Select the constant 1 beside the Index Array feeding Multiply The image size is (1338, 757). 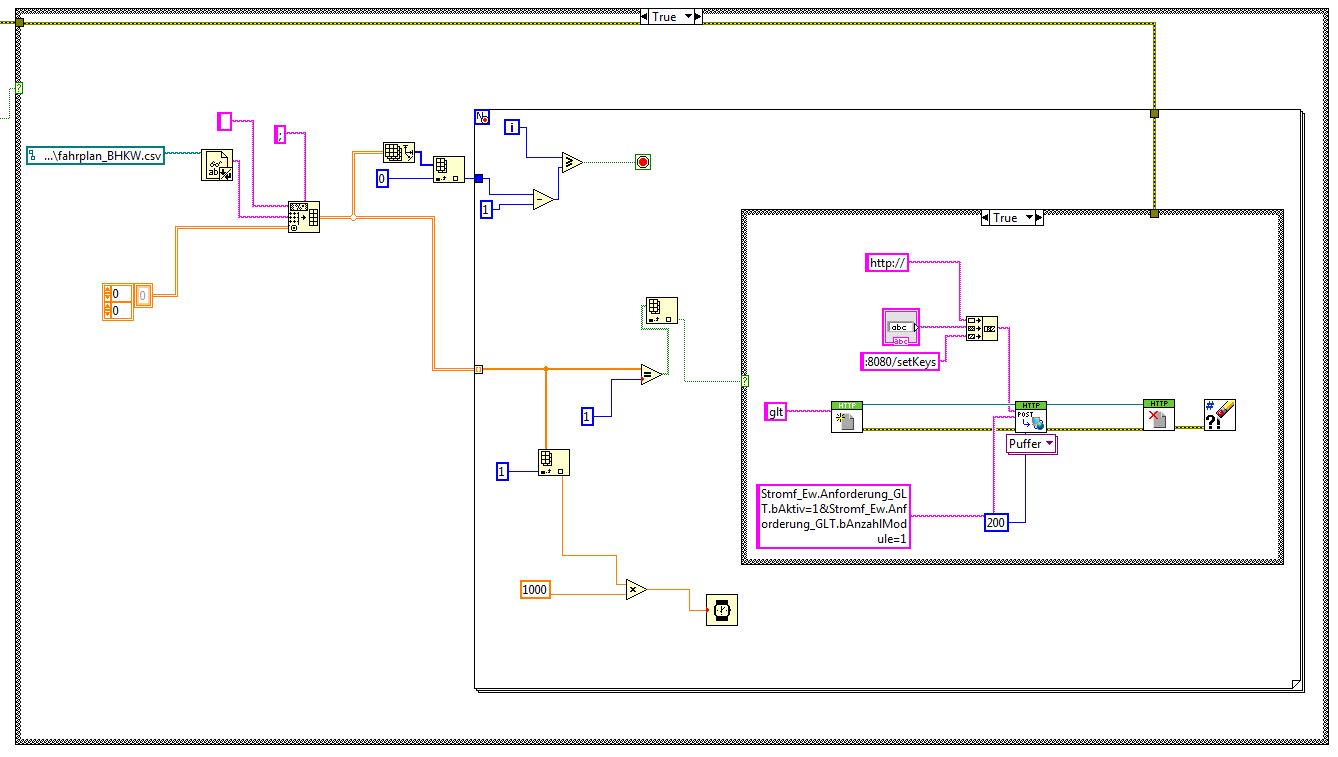pyautogui.click(x=503, y=470)
